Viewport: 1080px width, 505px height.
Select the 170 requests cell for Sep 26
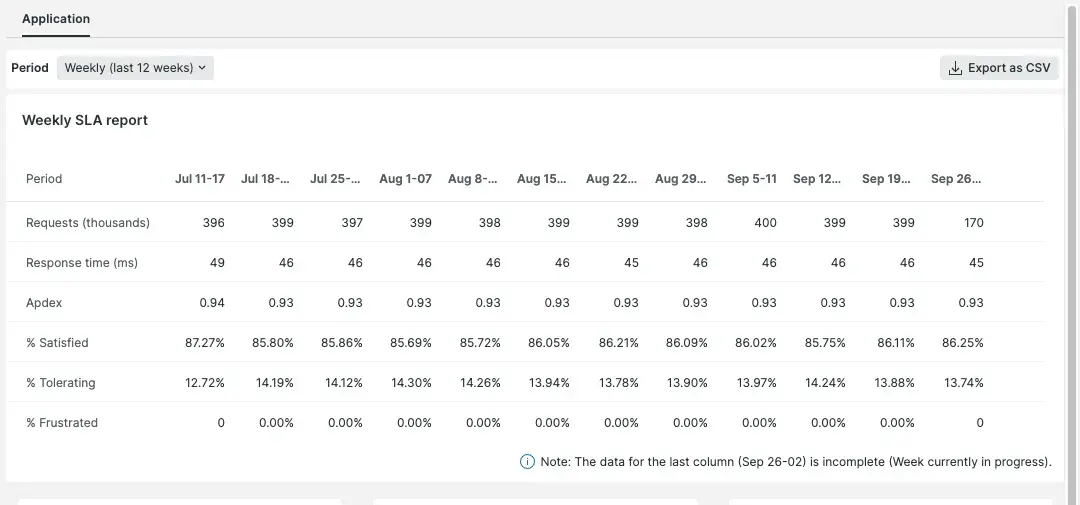click(x=974, y=223)
